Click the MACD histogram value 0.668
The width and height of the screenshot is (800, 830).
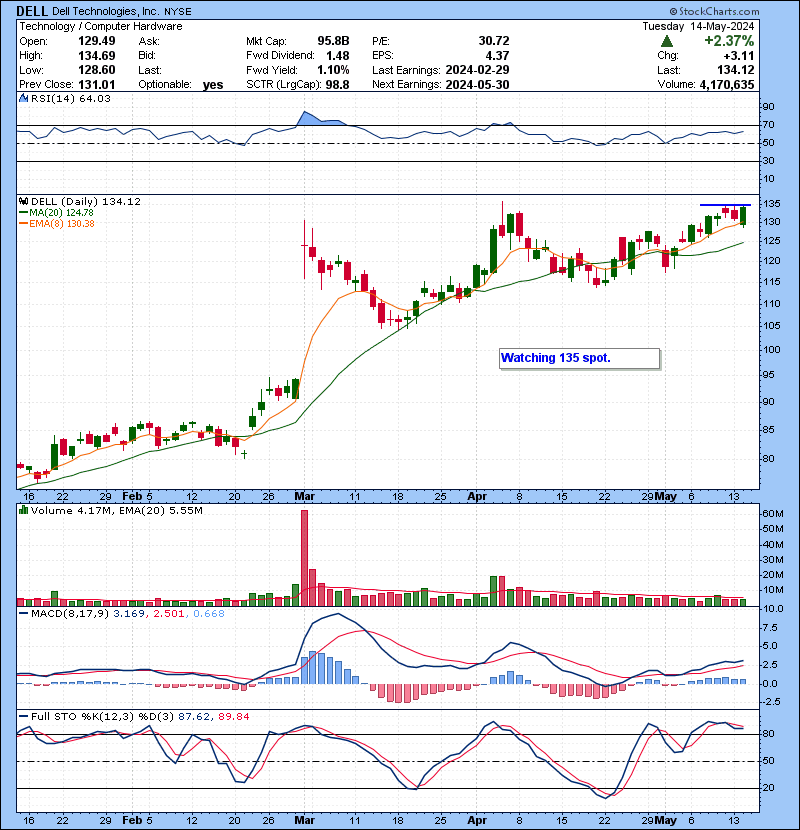[x=209, y=614]
